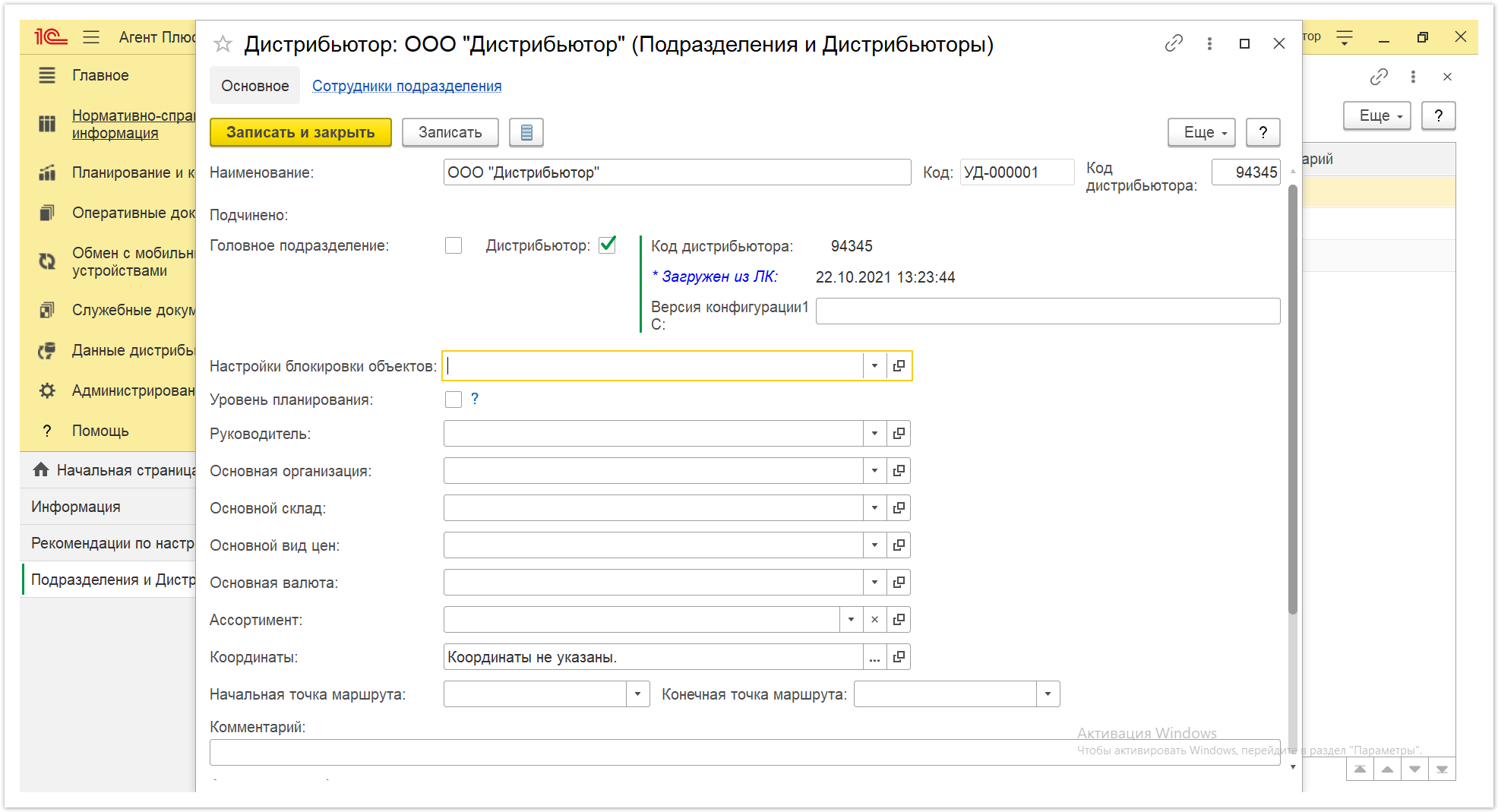Jump to the first list row arrow
Screen dimensions: 1498x812
[x=1360, y=769]
